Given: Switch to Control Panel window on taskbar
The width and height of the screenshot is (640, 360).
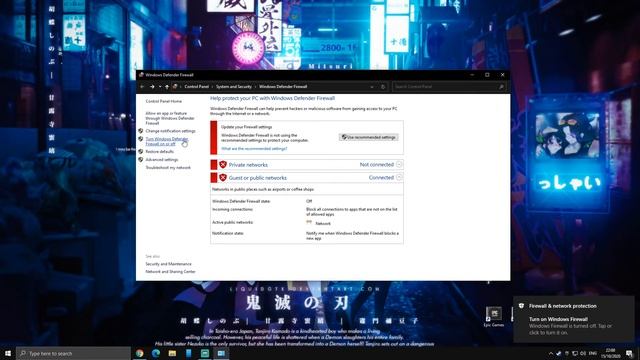Looking at the screenshot, I should 221,353.
